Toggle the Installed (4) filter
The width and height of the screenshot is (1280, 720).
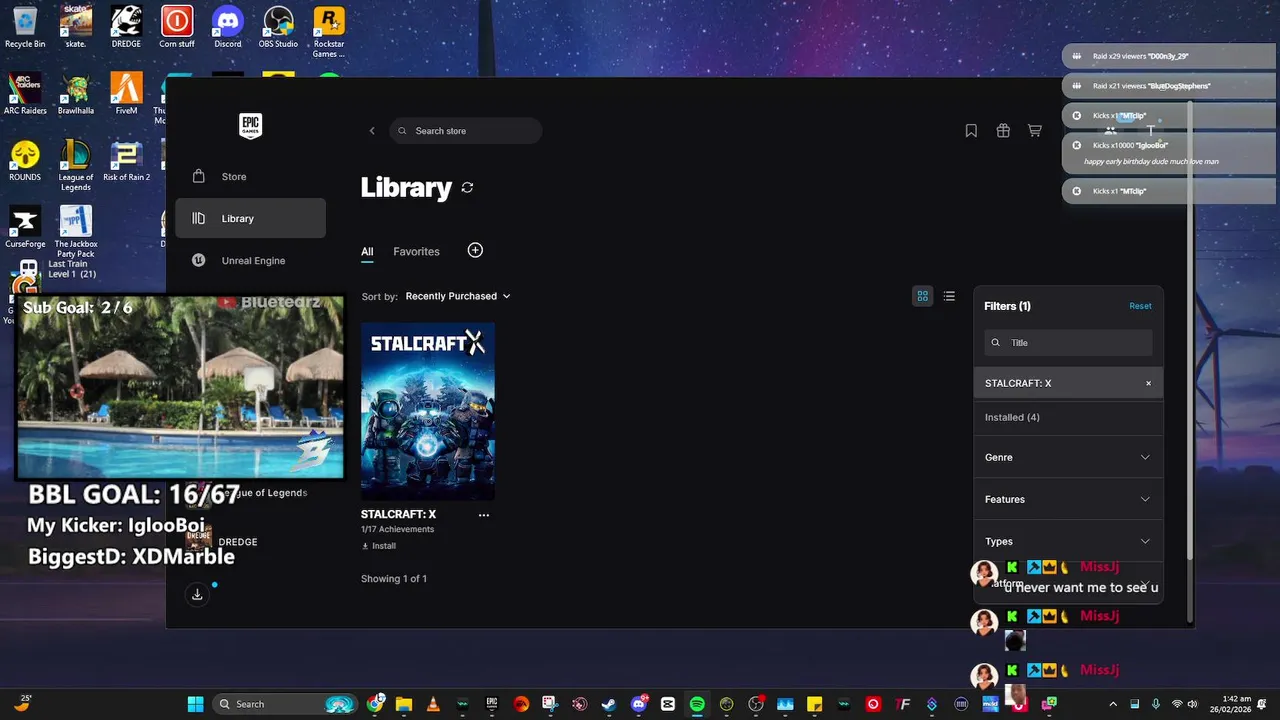1068,417
